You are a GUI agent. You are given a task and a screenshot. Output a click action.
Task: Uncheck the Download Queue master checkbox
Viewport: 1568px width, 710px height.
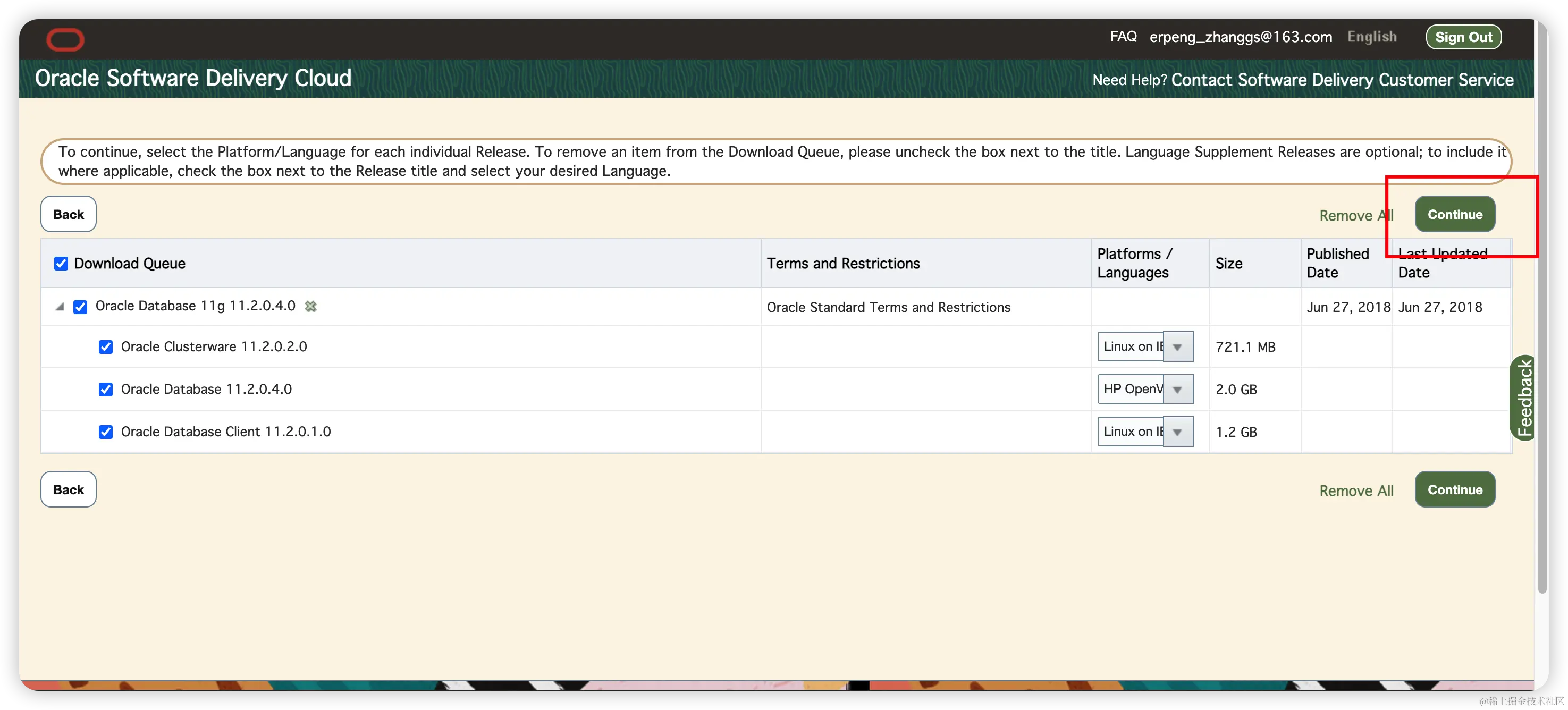coord(61,264)
